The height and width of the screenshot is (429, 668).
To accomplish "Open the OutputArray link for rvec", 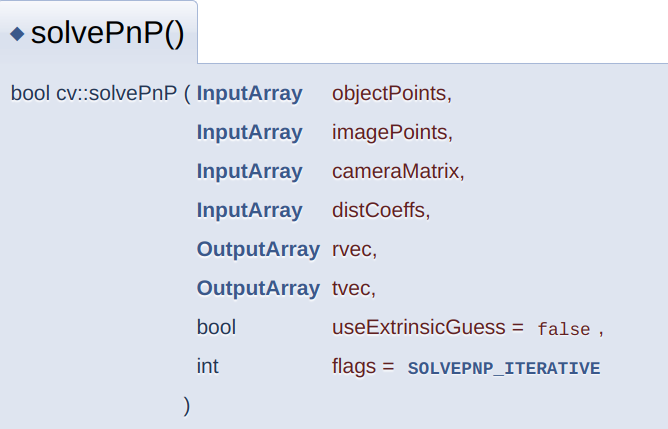I will [257, 249].
